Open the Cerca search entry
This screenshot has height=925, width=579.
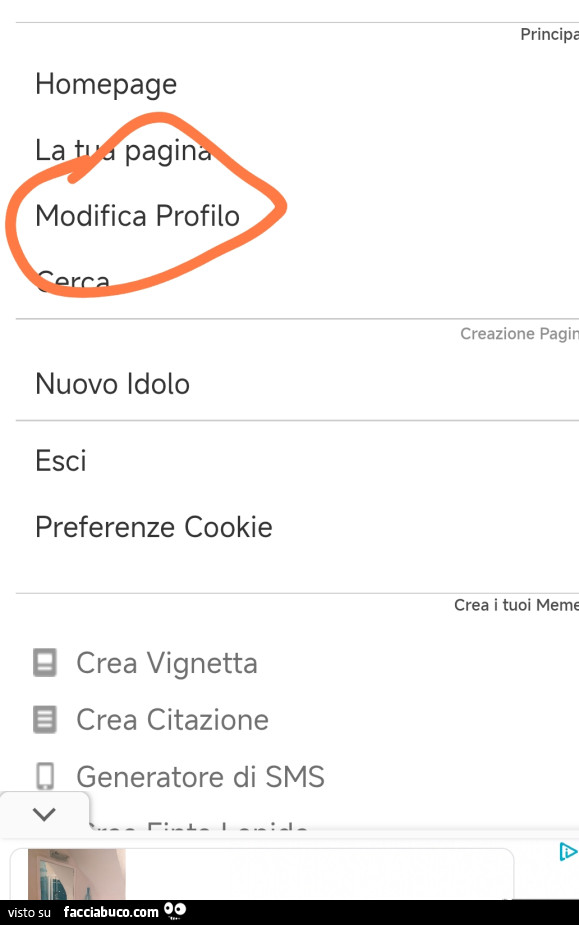click(72, 281)
